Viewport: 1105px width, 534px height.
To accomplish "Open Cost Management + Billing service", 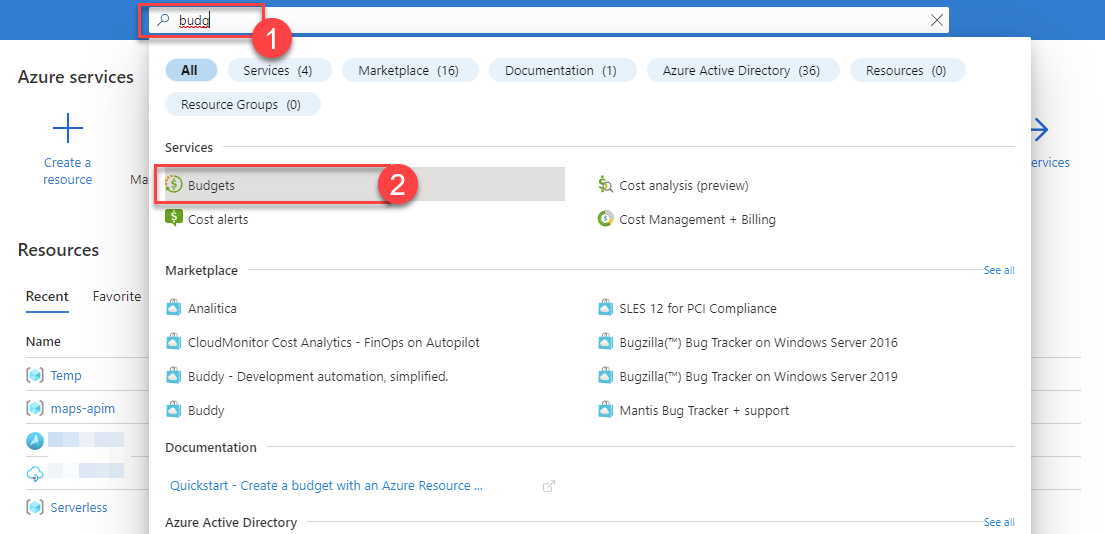I will pos(698,219).
